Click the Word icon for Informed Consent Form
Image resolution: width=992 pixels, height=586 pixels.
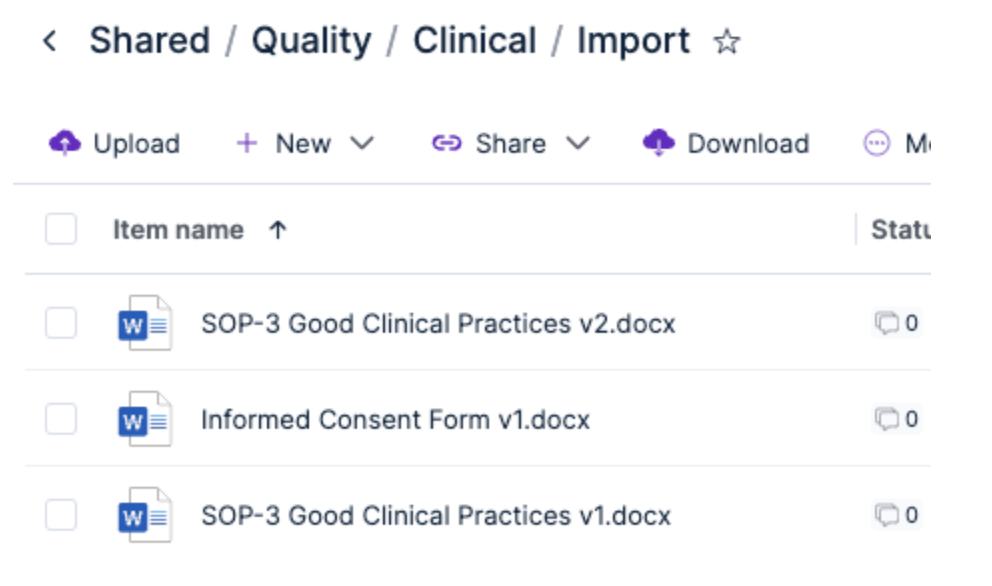pos(144,419)
